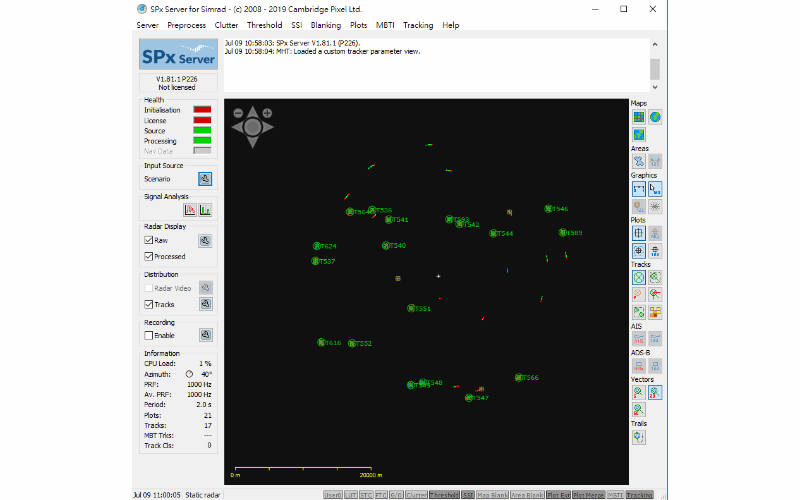Open the Plots menu
This screenshot has width=800, height=500.
click(359, 25)
